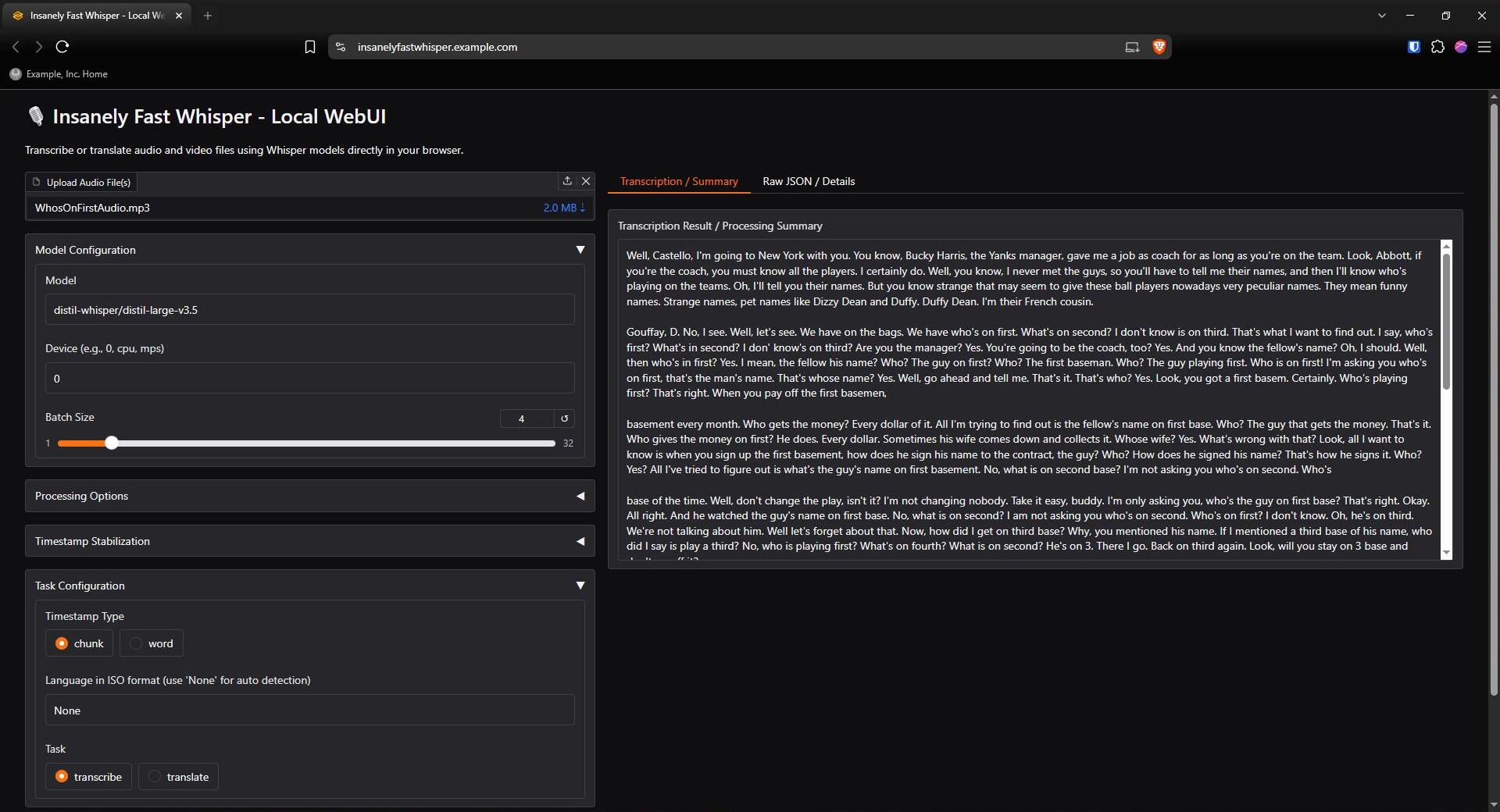1500x812 pixels.
Task: Reset the Batch Size value to default
Action: (564, 418)
